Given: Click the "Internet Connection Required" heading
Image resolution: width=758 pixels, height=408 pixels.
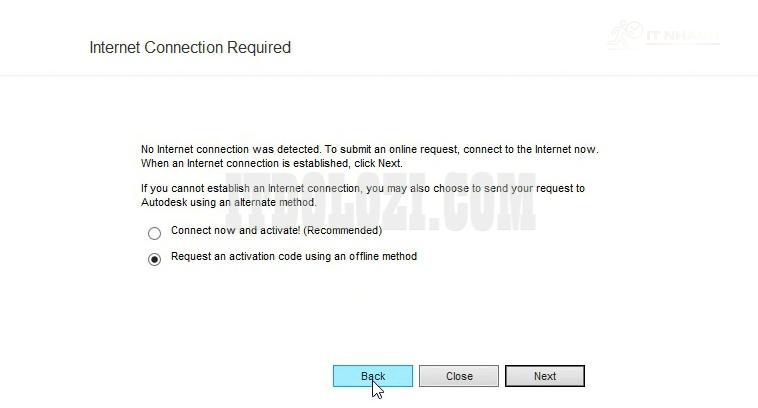Looking at the screenshot, I should click(190, 47).
